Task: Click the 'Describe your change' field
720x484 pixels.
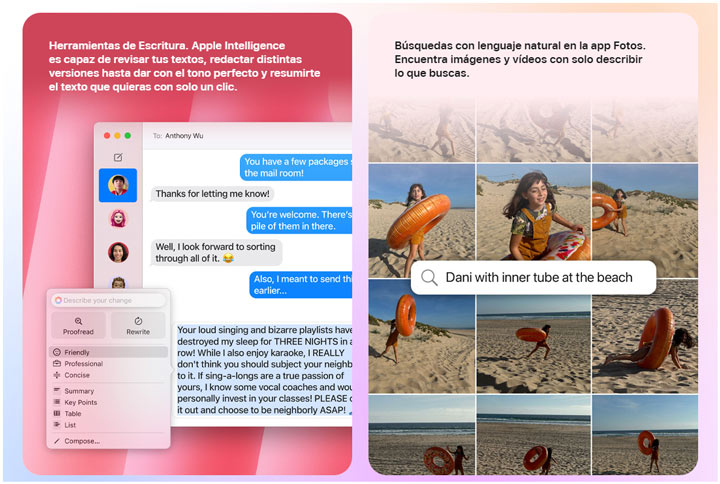Action: [108, 300]
